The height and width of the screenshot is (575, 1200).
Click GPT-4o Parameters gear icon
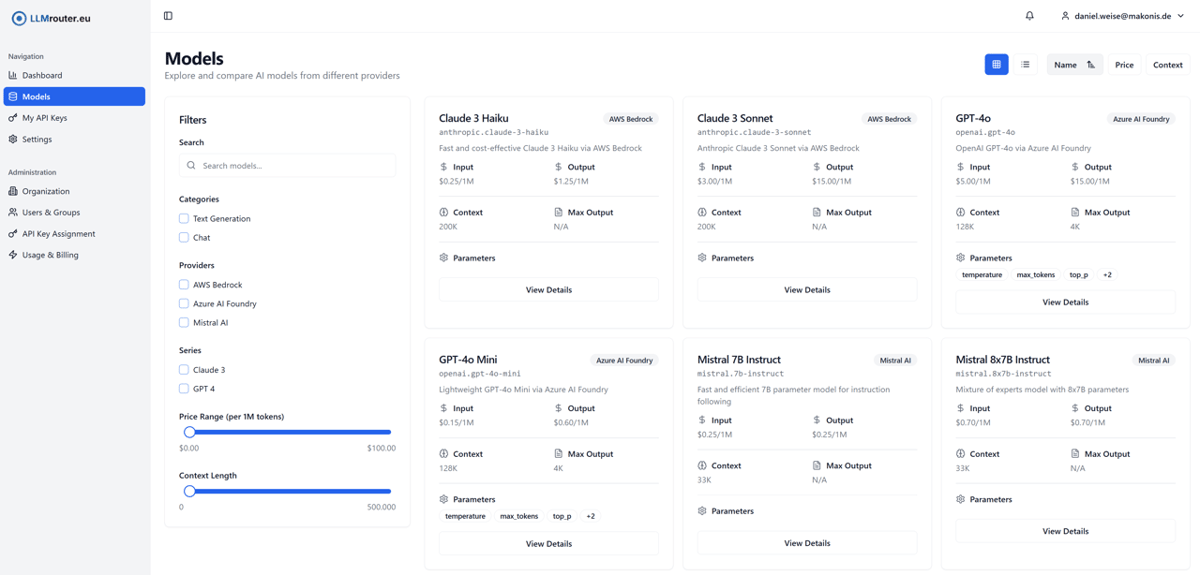coord(960,258)
